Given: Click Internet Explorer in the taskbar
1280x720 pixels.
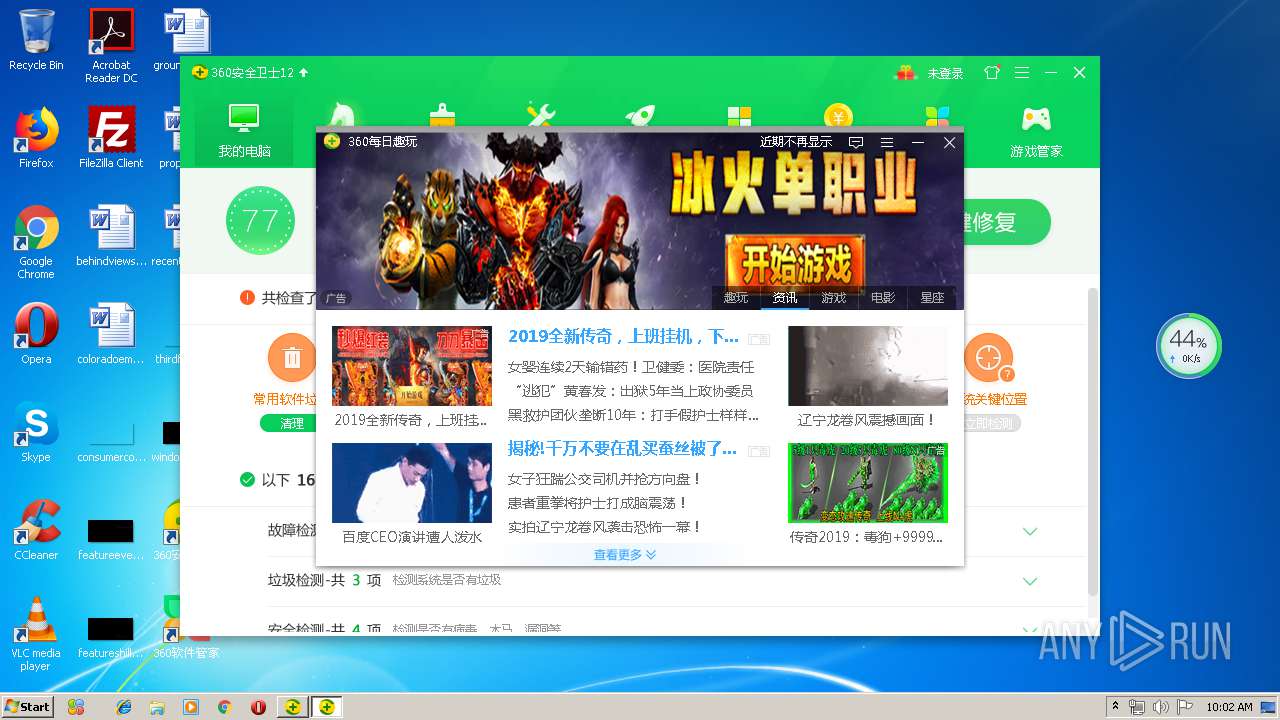Looking at the screenshot, I should click(124, 707).
